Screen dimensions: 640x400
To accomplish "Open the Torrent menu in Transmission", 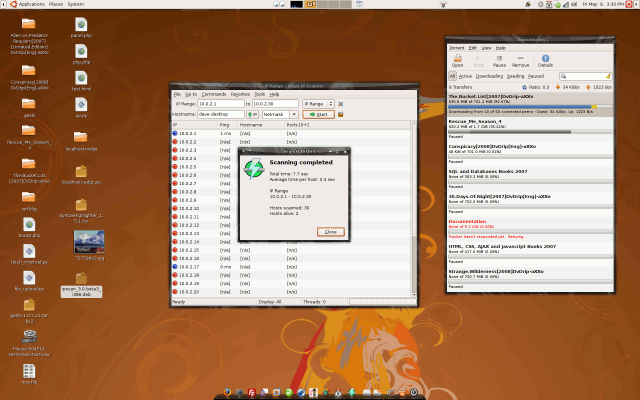I will 457,48.
